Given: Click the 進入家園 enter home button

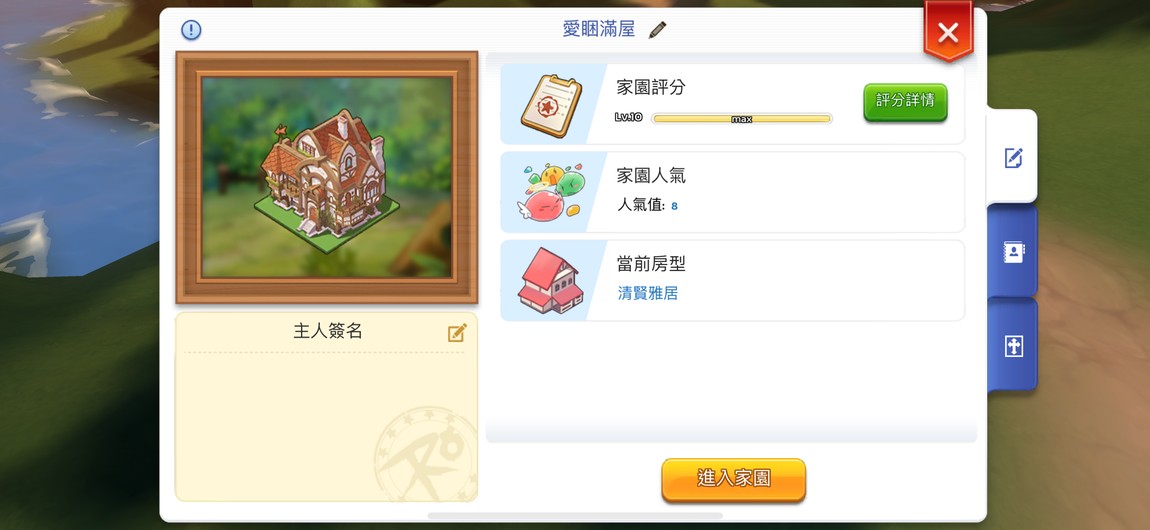Looking at the screenshot, I should (x=733, y=480).
